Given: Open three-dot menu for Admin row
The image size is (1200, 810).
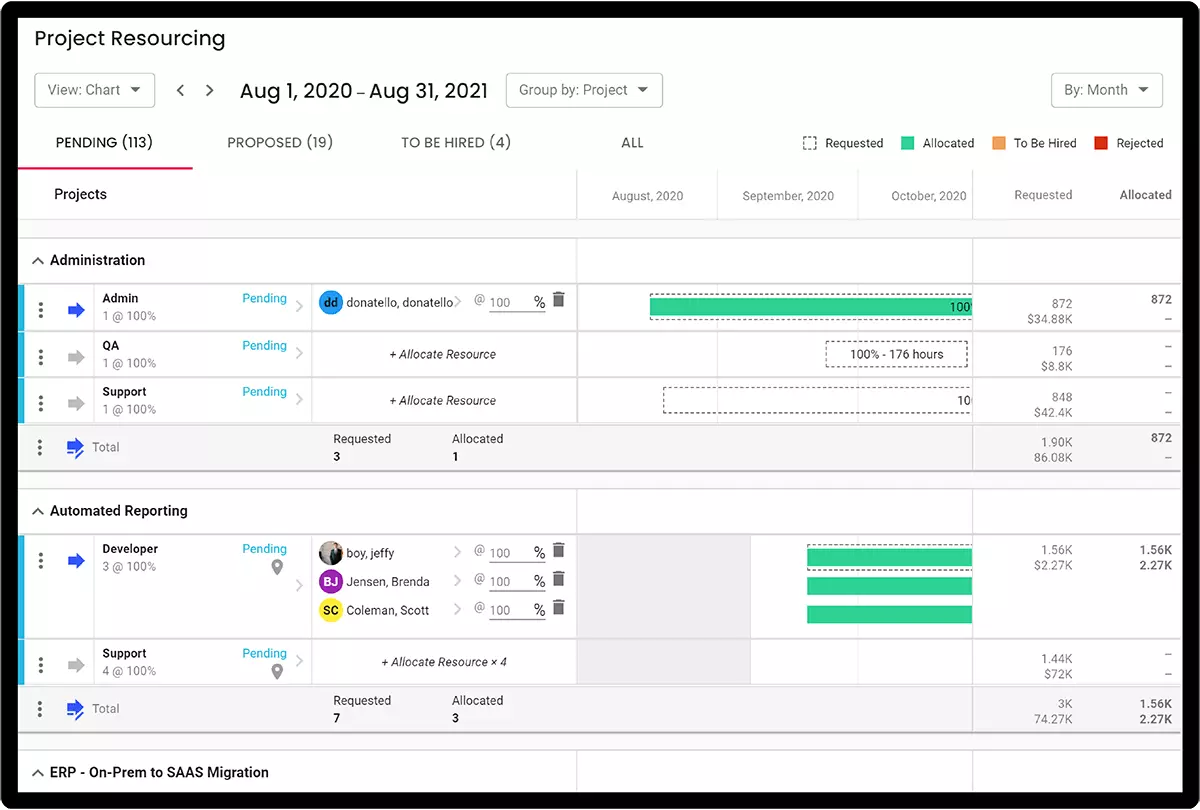Looking at the screenshot, I should pyautogui.click(x=40, y=310).
